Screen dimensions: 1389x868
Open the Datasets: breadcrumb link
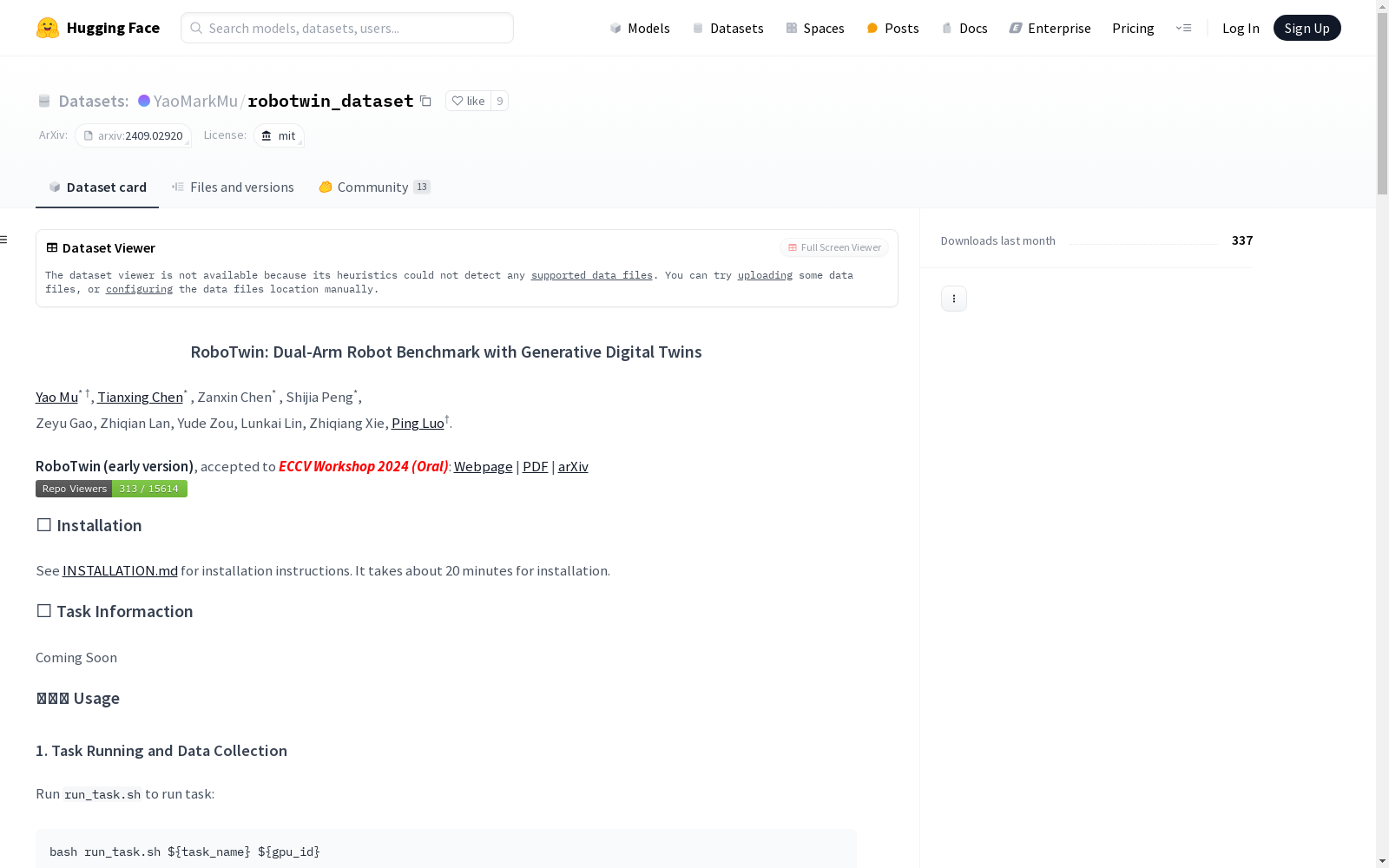(94, 101)
